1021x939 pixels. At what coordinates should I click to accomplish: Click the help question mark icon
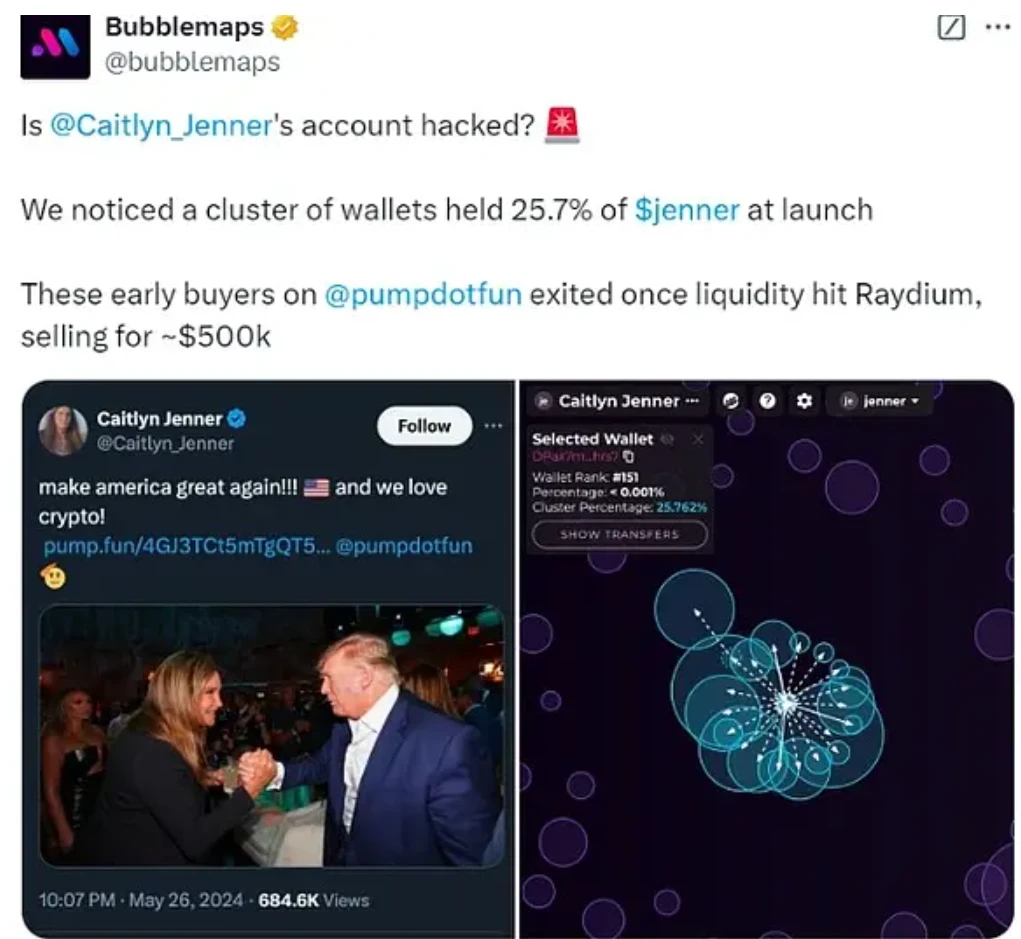[767, 401]
